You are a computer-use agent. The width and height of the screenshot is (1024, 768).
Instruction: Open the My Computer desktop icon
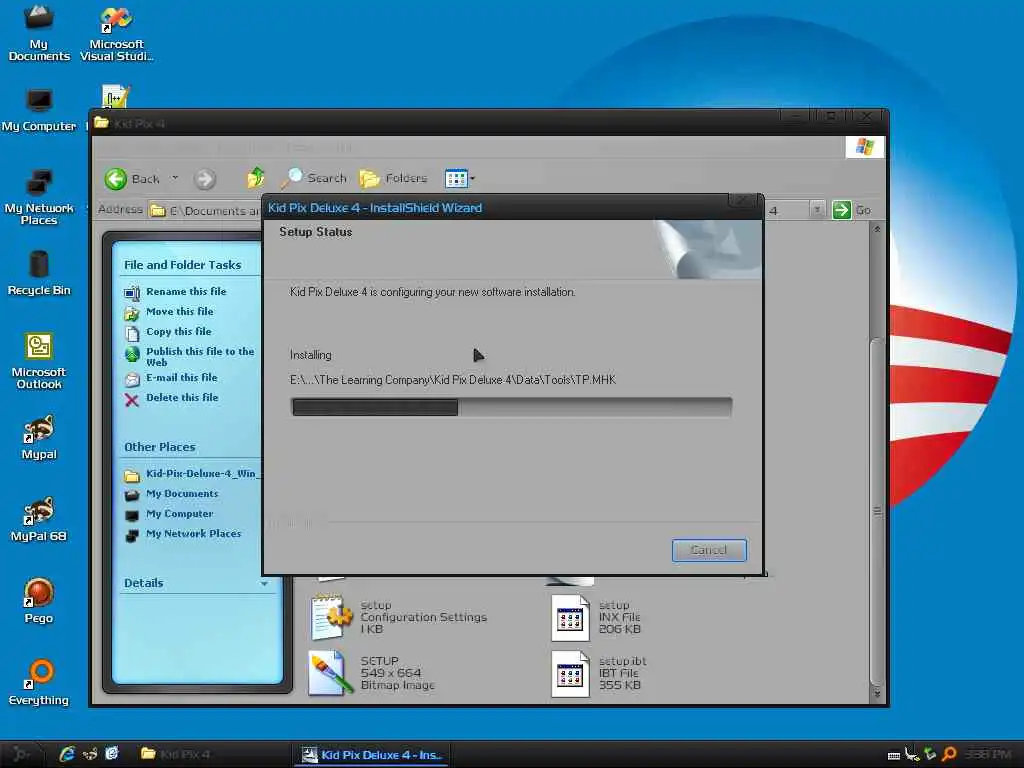tap(39, 110)
